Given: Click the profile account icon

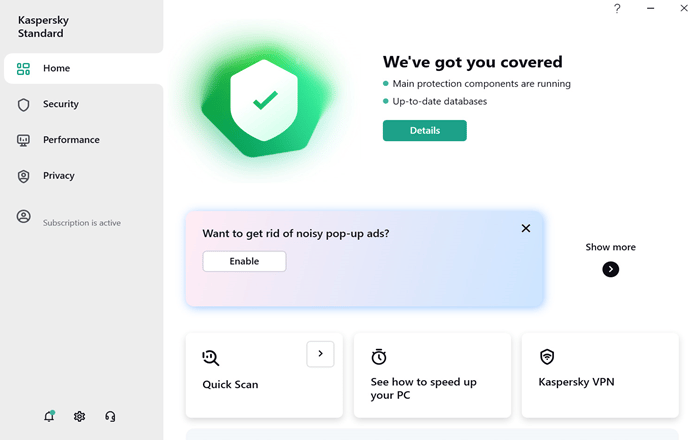Looking at the screenshot, I should click(24, 216).
